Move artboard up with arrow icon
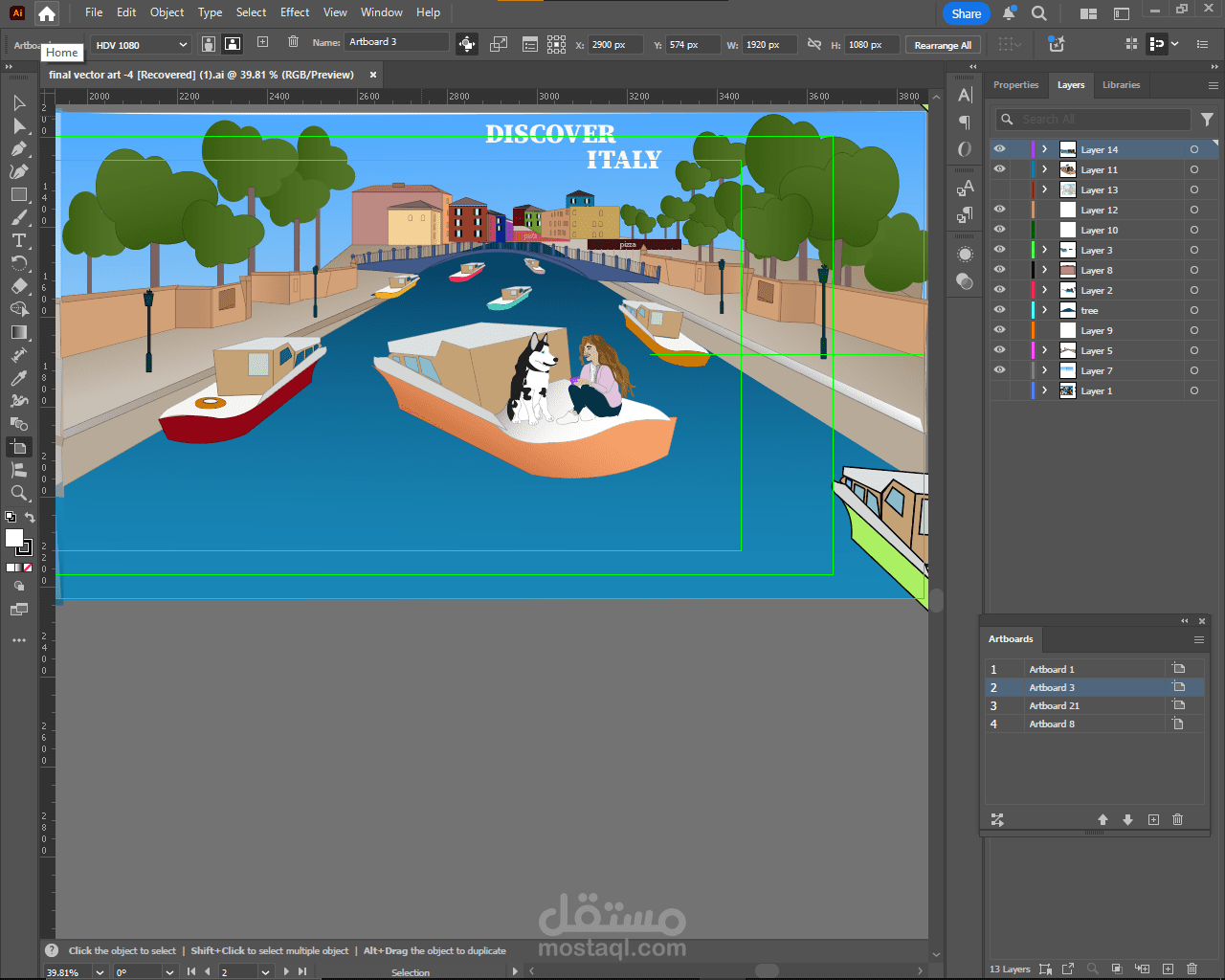This screenshot has width=1225, height=980. point(1102,820)
